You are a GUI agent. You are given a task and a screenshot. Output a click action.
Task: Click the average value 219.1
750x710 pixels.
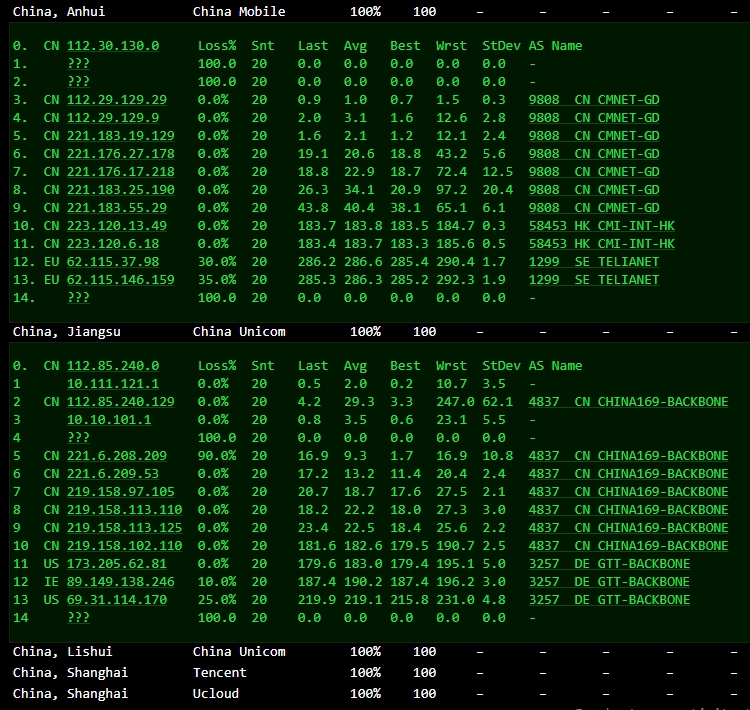click(363, 600)
